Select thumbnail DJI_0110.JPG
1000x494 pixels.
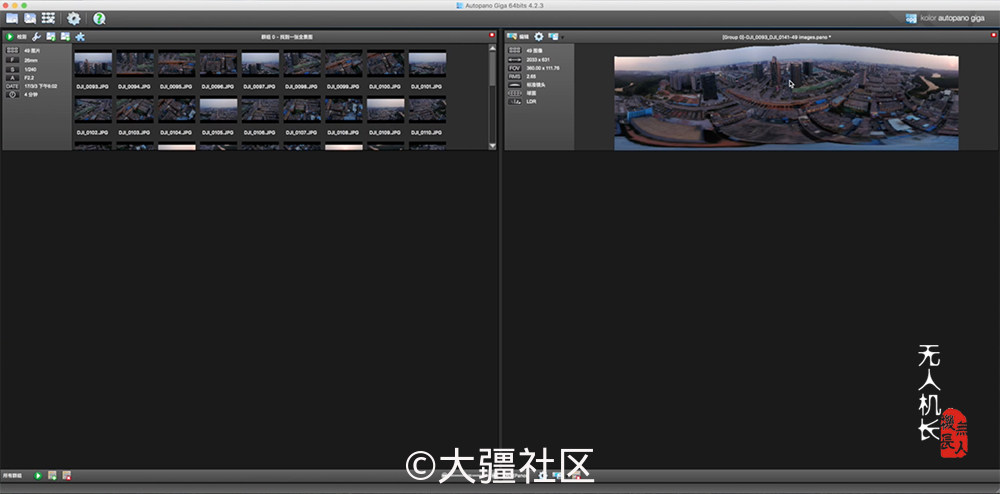point(427,110)
